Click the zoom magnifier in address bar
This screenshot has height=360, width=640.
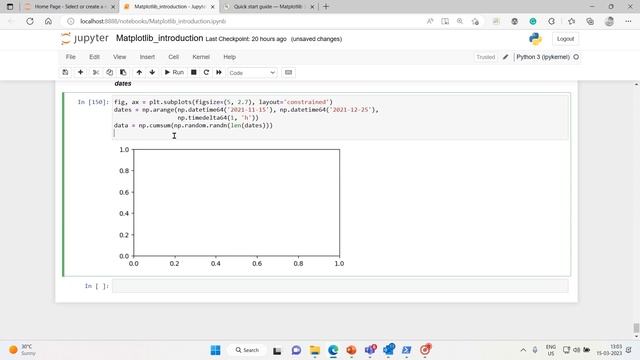point(460,21)
